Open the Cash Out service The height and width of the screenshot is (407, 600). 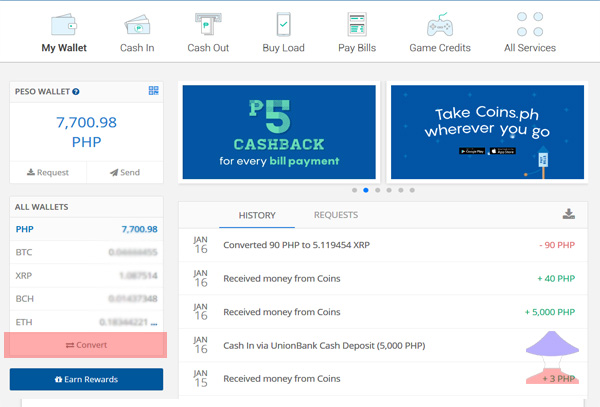(208, 34)
